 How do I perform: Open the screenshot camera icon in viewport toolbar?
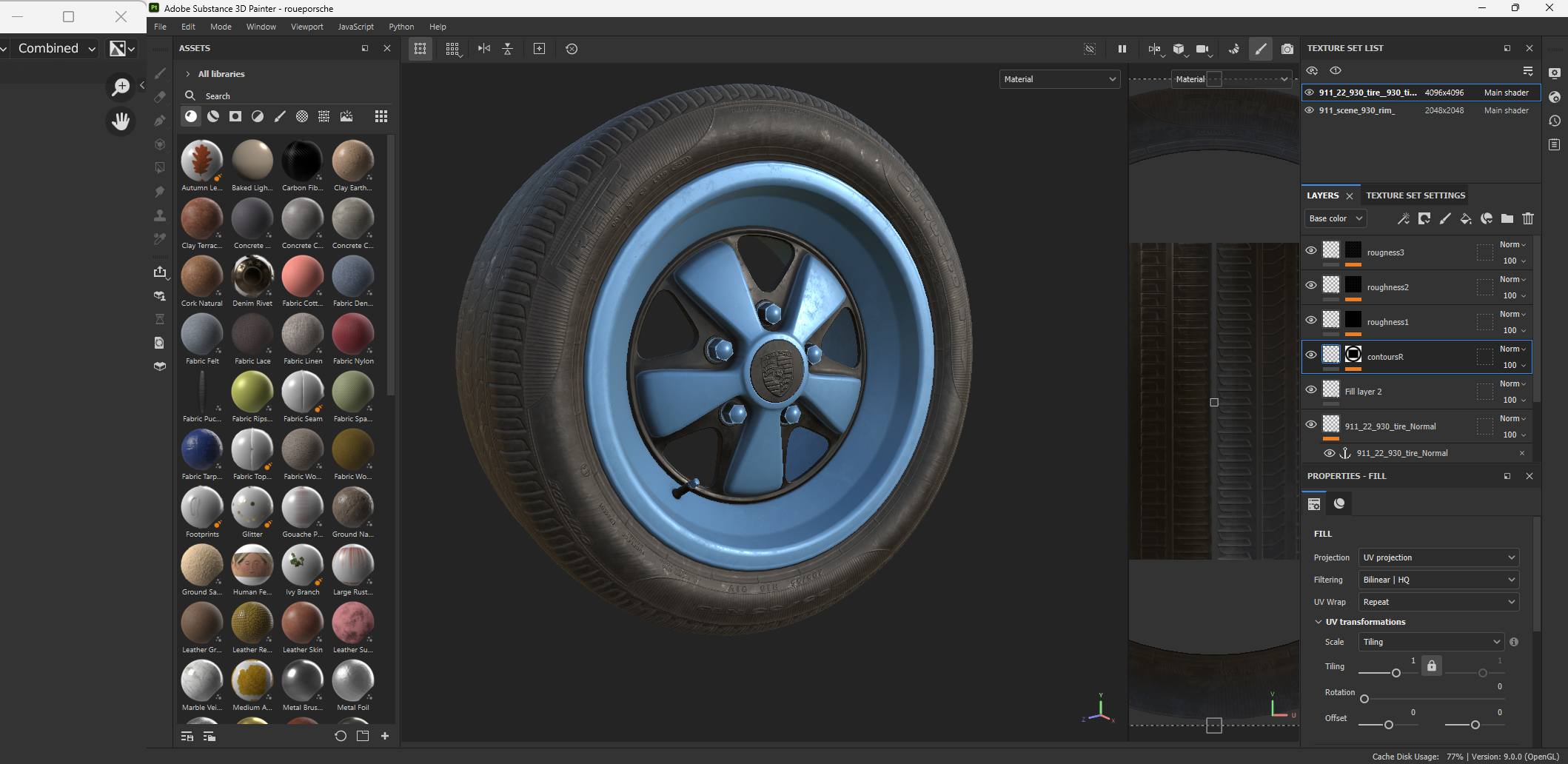tap(1287, 49)
